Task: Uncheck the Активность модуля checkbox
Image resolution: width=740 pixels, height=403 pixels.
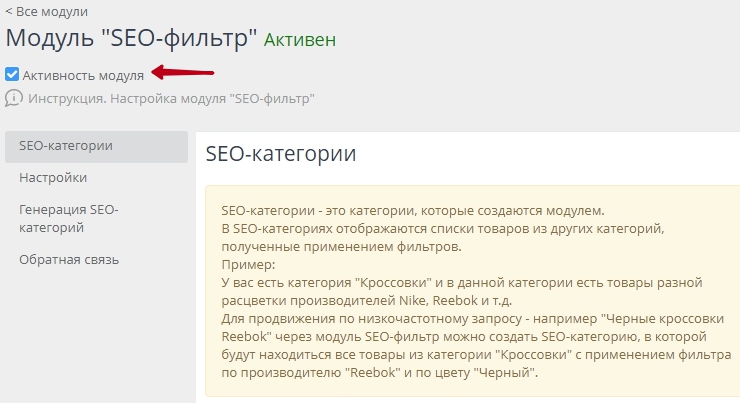Action: pyautogui.click(x=12, y=74)
